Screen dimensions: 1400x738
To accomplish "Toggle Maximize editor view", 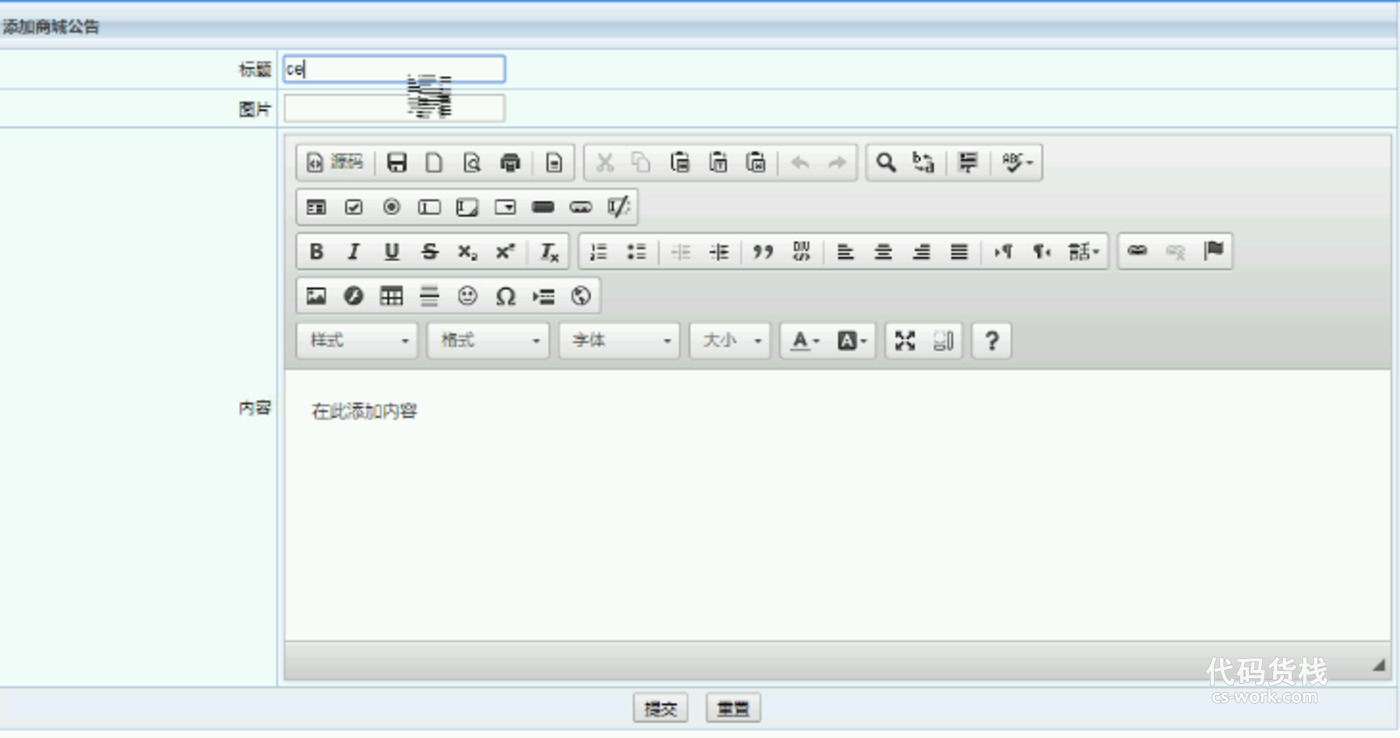I will click(x=905, y=341).
